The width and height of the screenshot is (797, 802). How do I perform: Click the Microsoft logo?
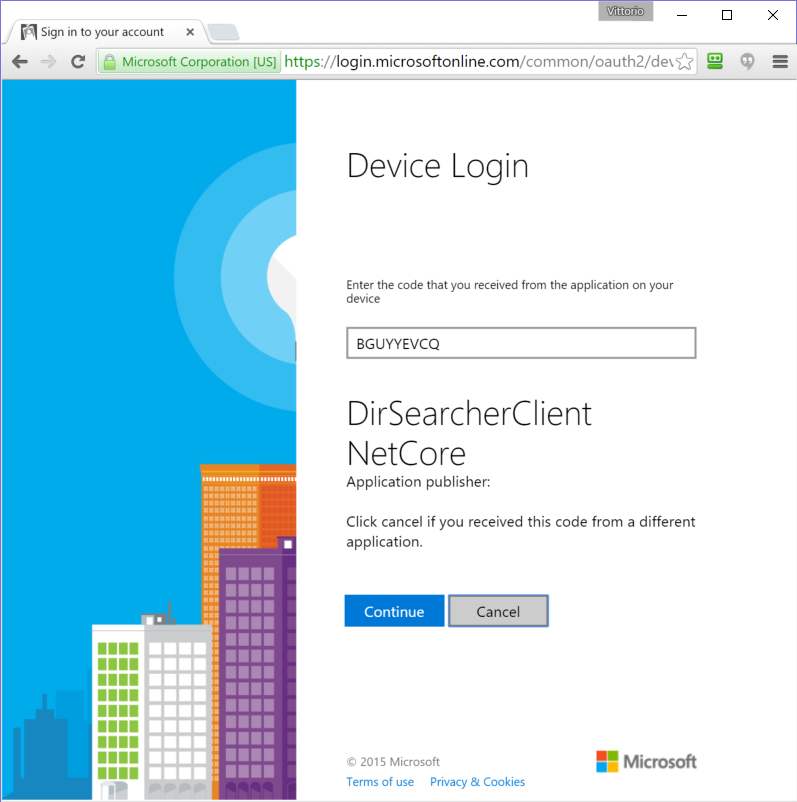point(646,762)
